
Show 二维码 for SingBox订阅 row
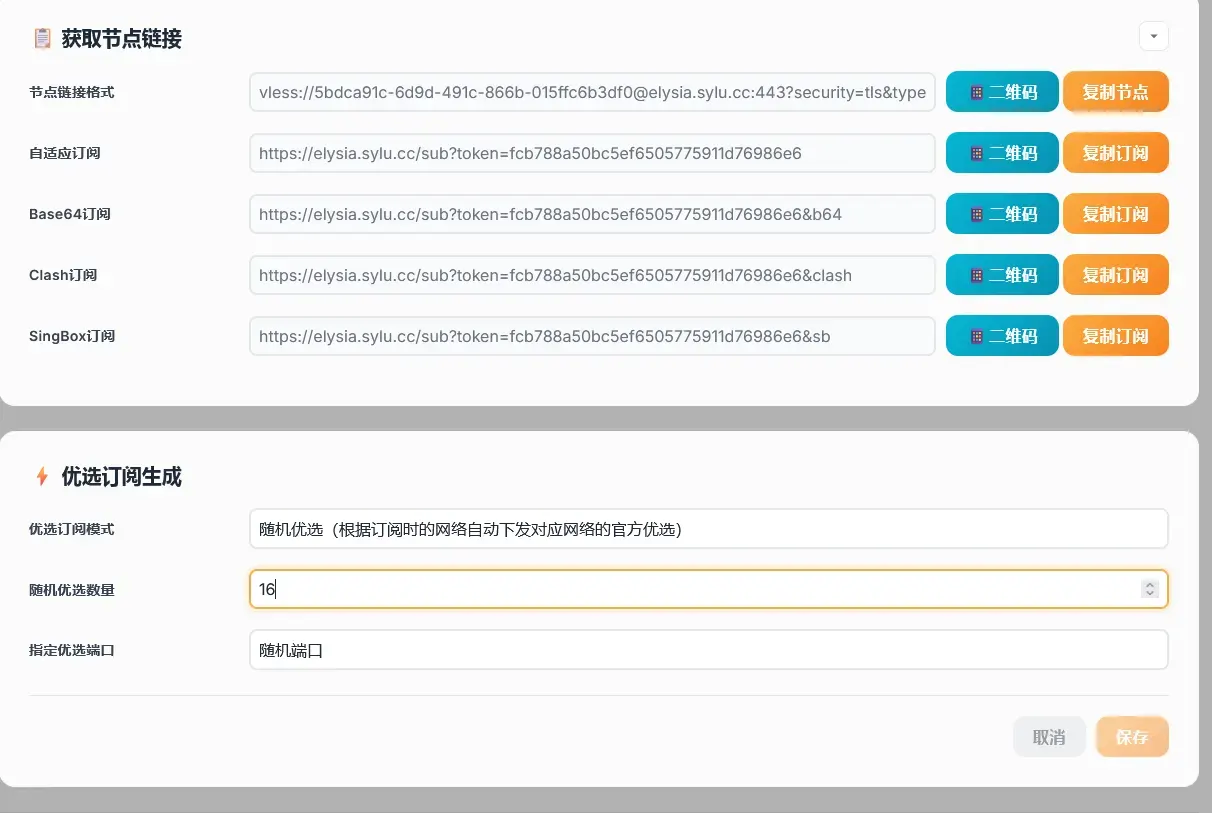coord(1002,336)
